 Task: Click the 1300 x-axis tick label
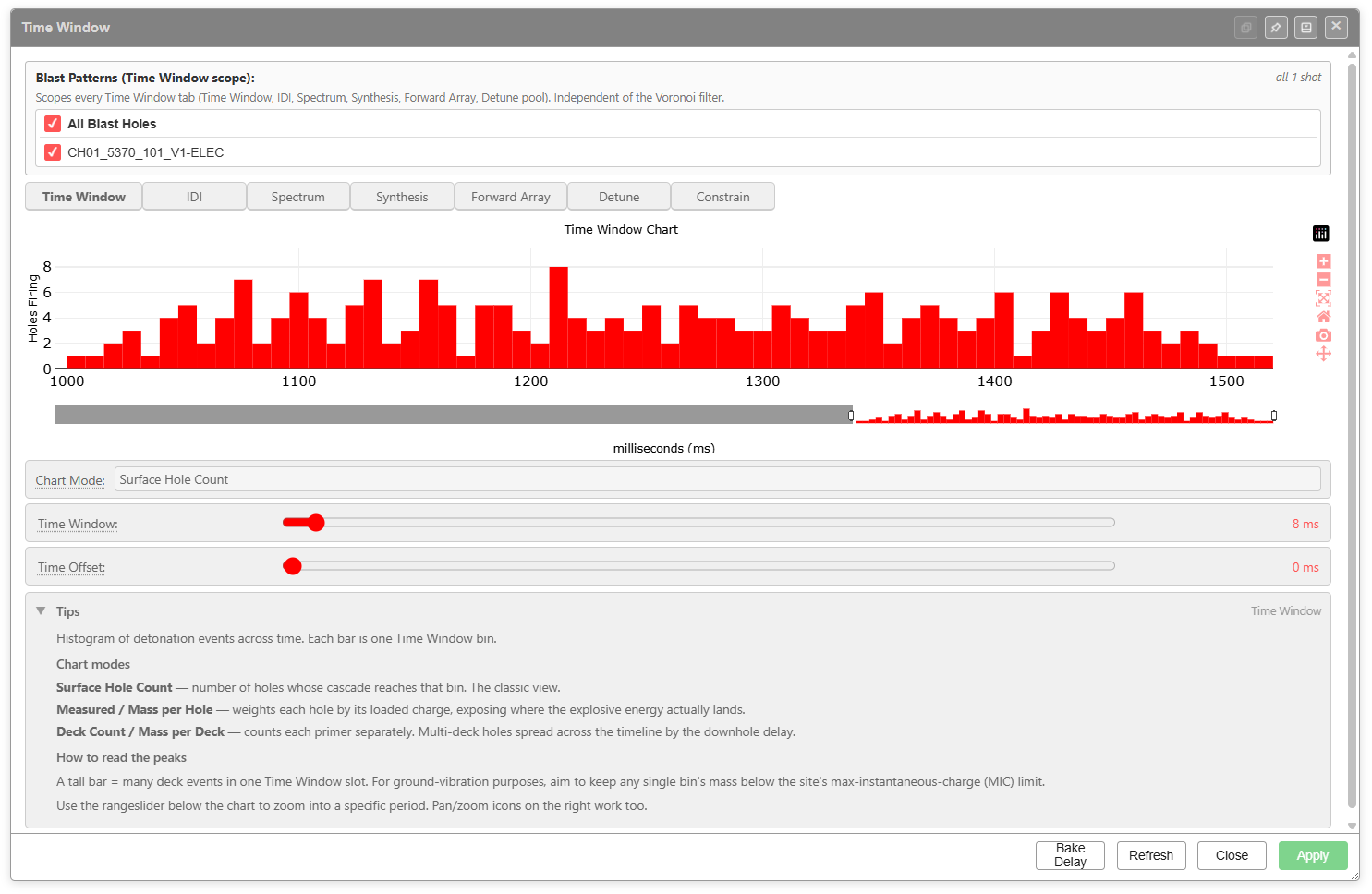click(762, 381)
